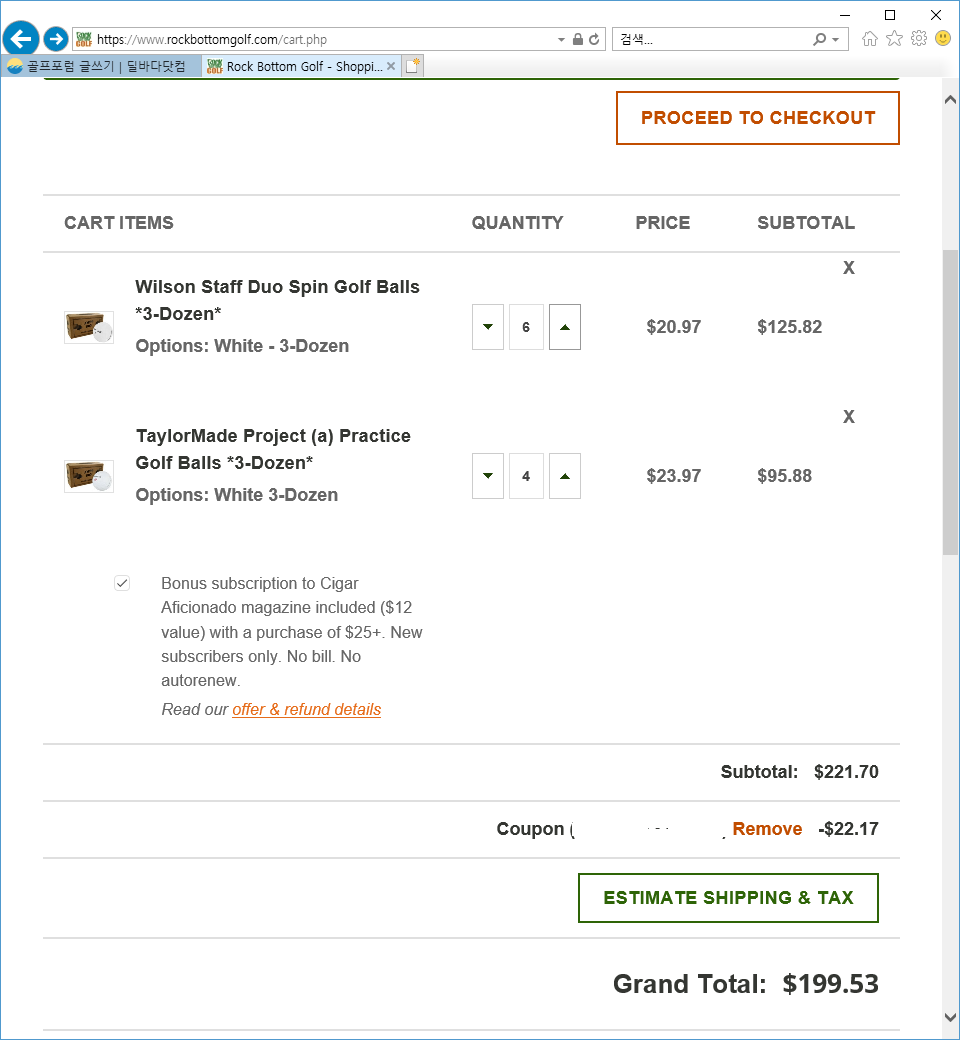Increase TaylorMade Project (a) quantity
This screenshot has height=1040, width=960.
(x=565, y=476)
